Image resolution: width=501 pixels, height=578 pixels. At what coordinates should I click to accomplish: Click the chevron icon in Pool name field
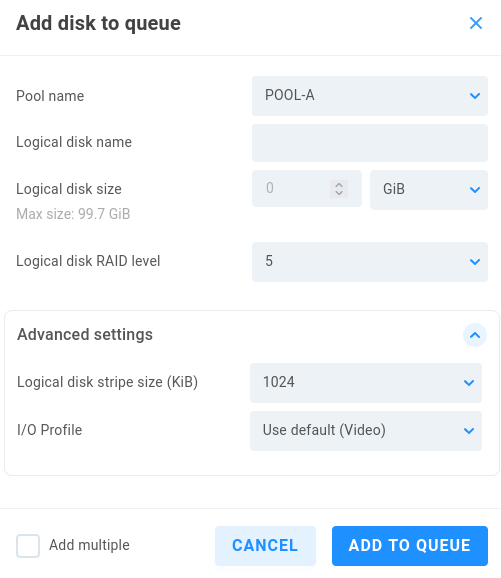click(x=475, y=96)
